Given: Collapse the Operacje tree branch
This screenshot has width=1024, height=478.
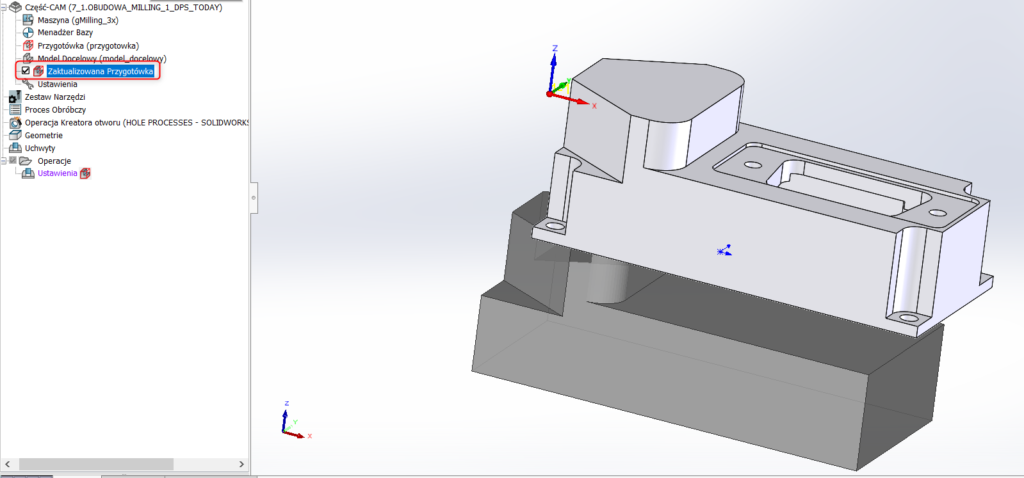Looking at the screenshot, I should tap(4, 161).
